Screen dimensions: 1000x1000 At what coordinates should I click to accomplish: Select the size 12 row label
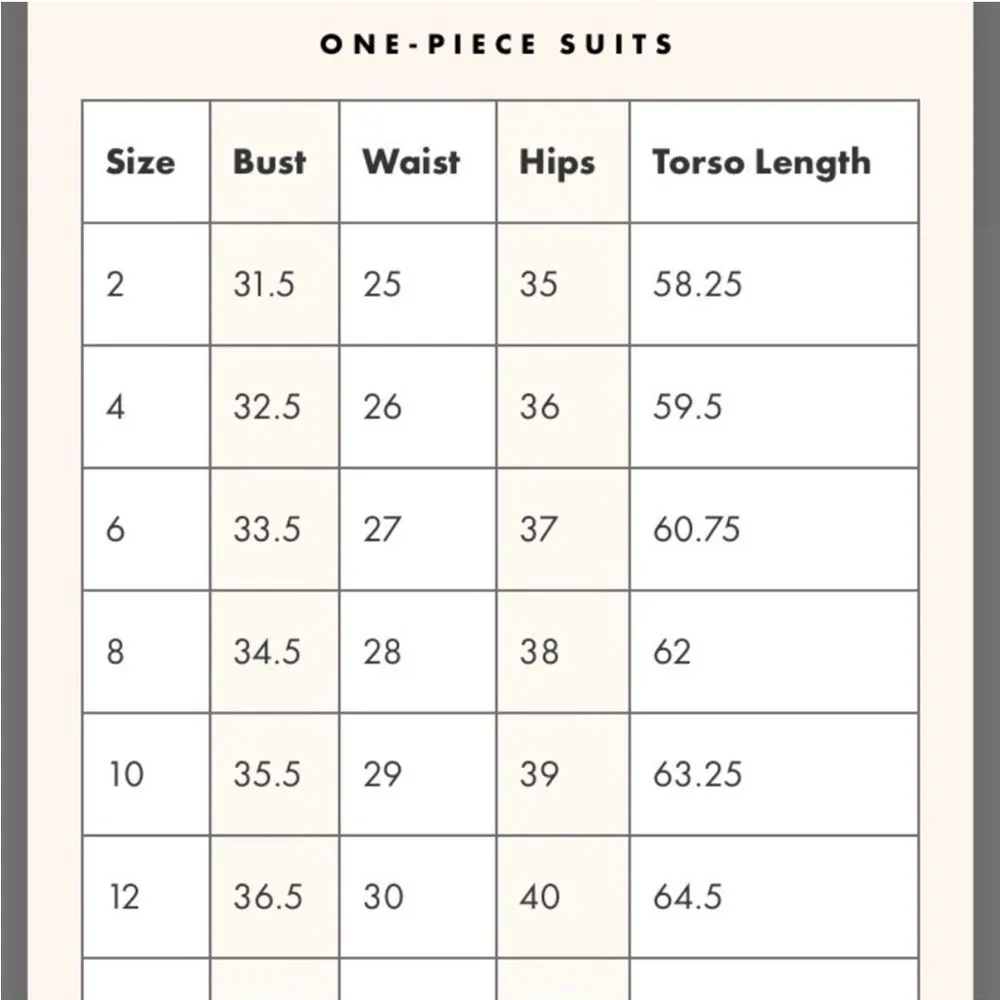click(x=125, y=897)
